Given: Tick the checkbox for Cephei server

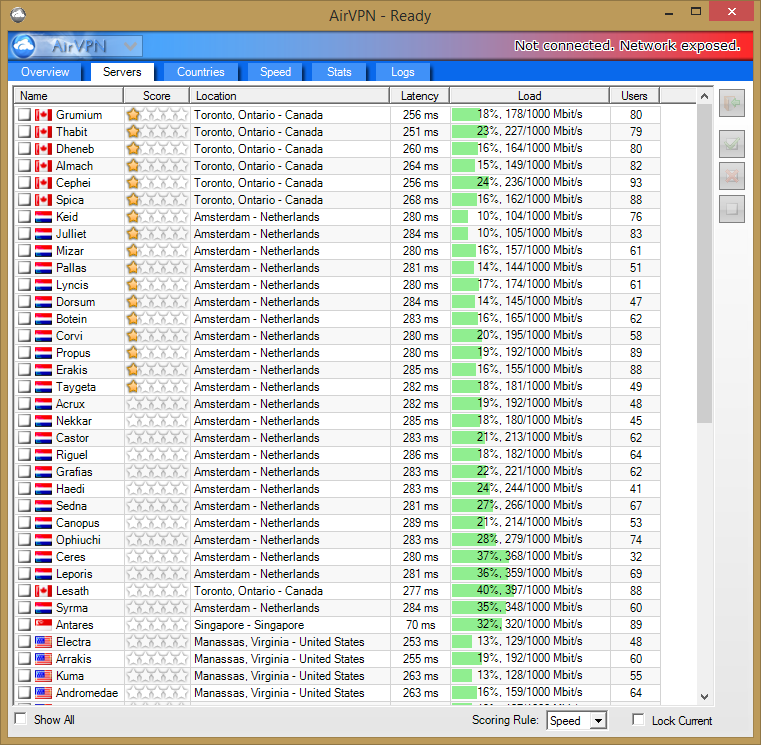Looking at the screenshot, I should click(x=24, y=182).
